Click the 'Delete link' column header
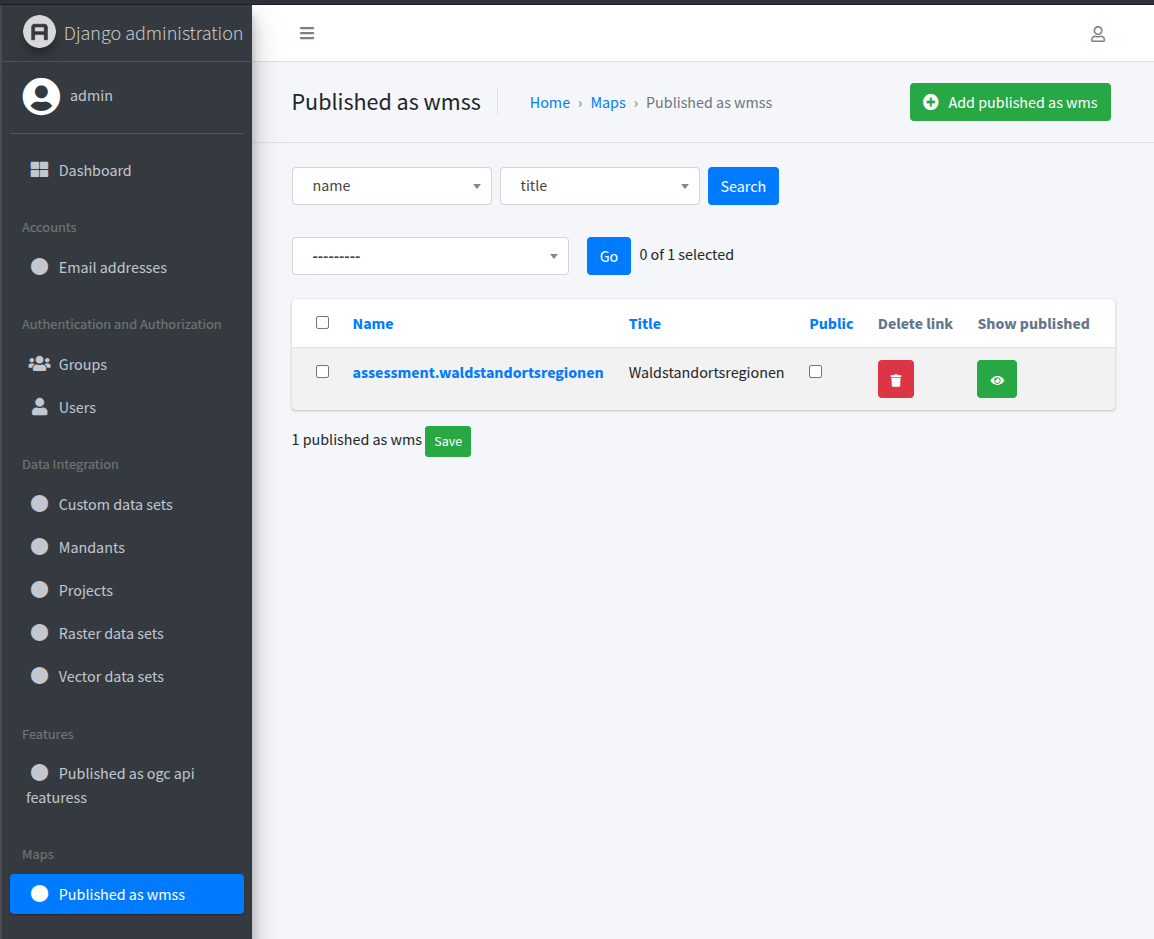This screenshot has height=939, width=1154. coord(915,324)
